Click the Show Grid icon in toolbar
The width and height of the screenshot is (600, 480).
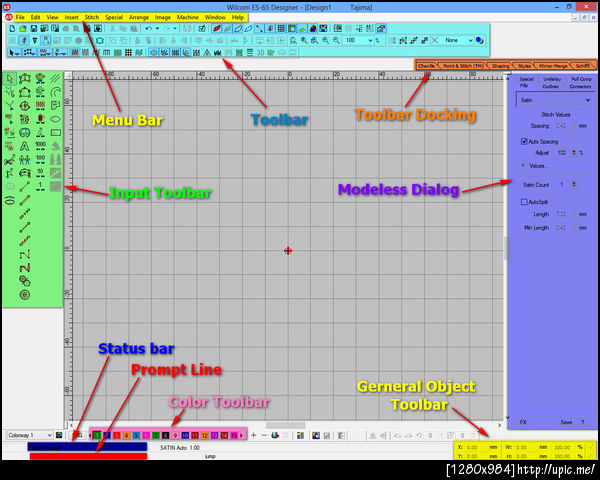point(281,29)
